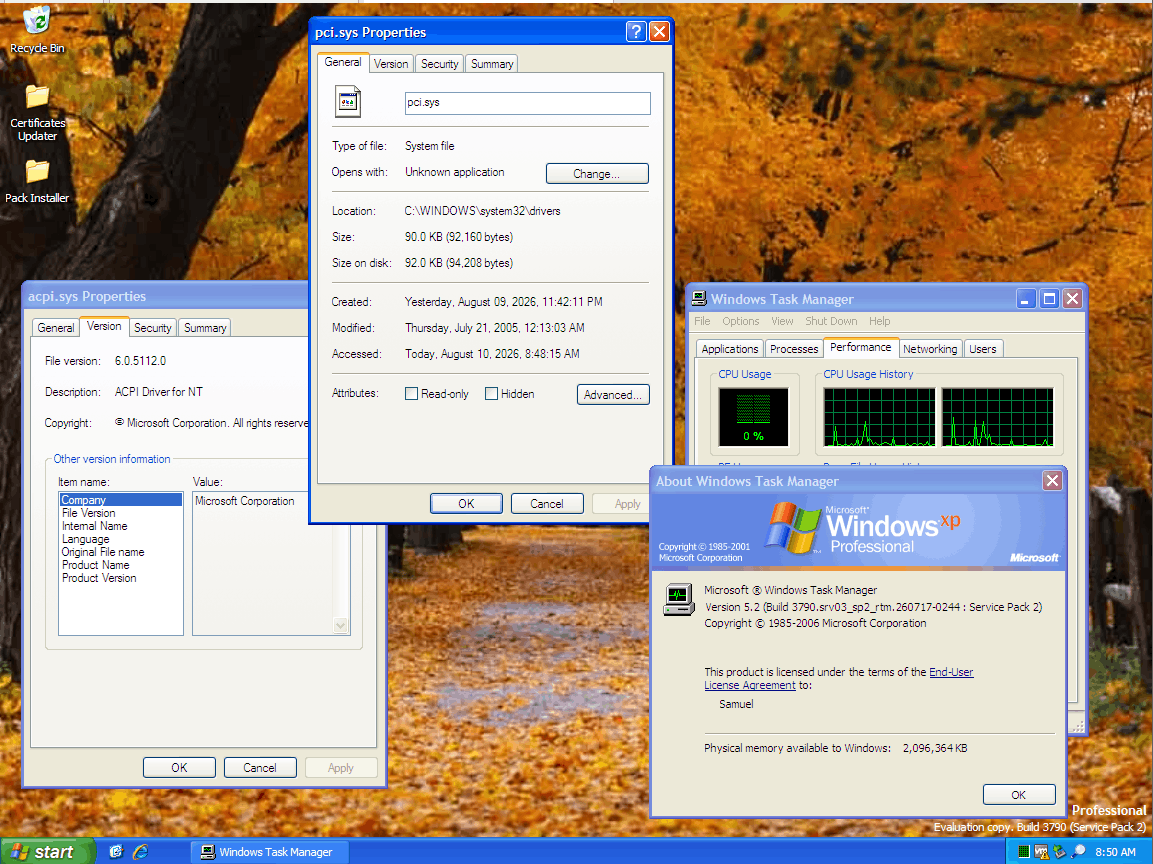The image size is (1153, 864).
Task: Click the pci.sys file type icon
Action: click(348, 101)
